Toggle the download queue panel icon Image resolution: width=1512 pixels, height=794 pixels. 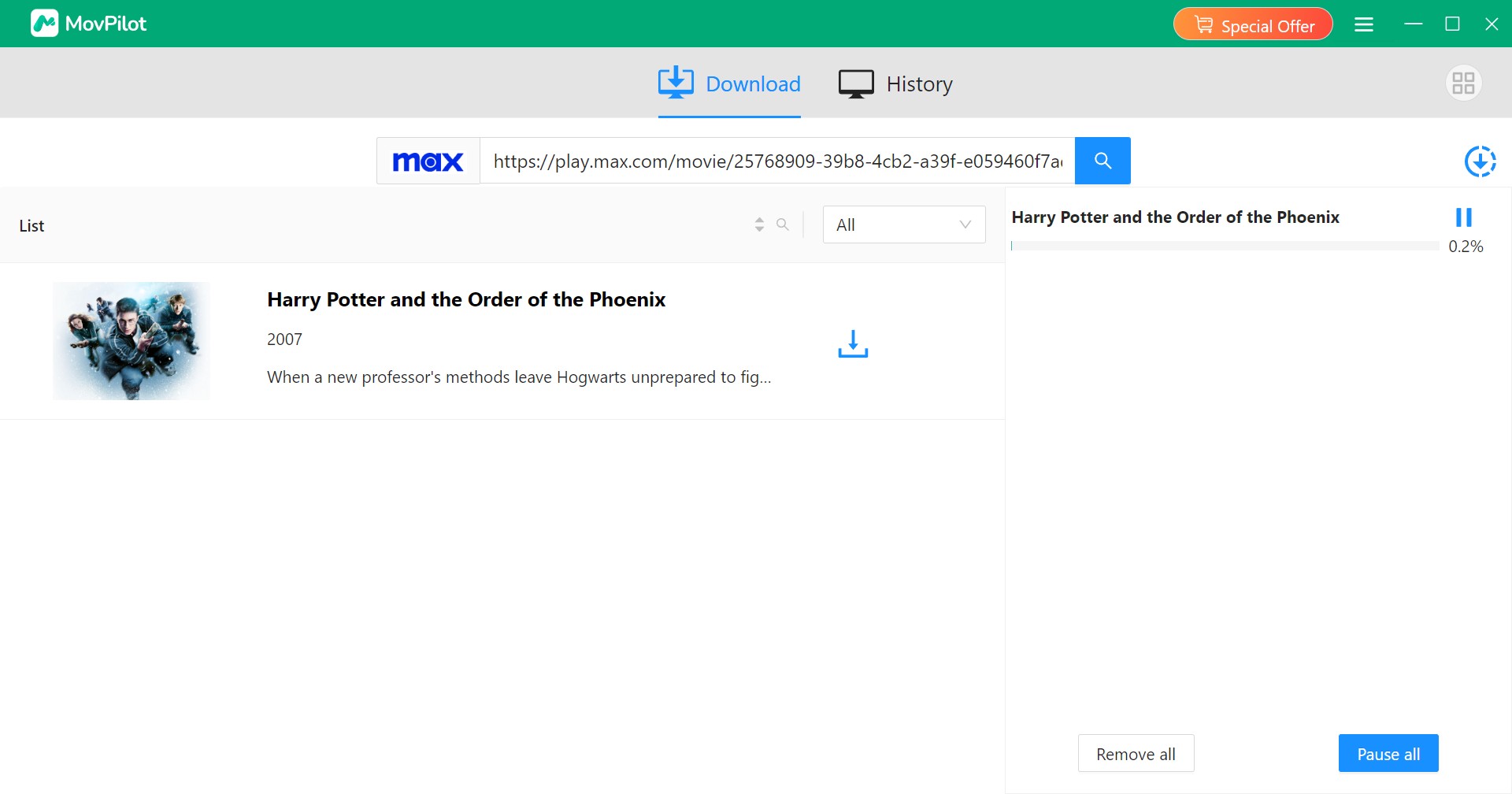[1480, 161]
